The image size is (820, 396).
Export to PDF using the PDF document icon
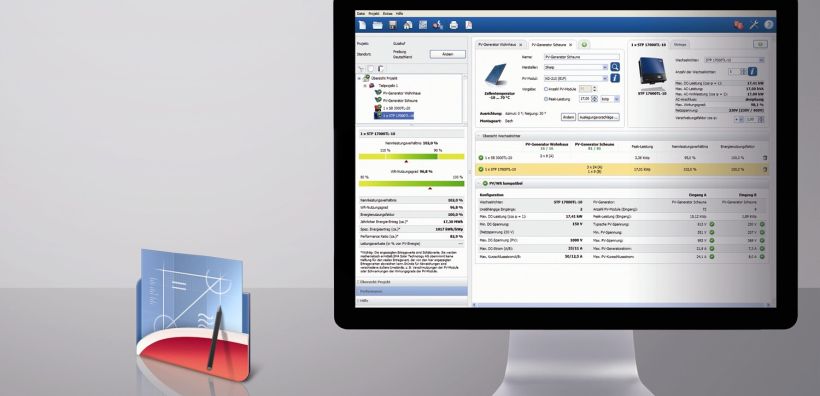click(x=469, y=25)
